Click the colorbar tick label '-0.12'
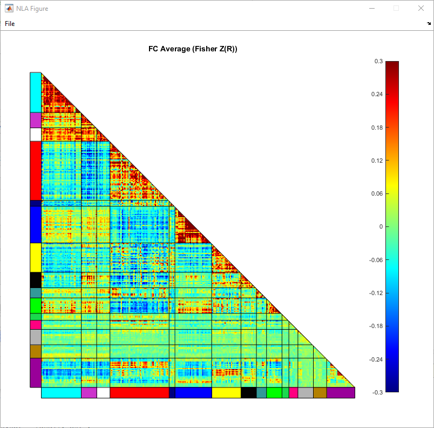The width and height of the screenshot is (434, 428). pyautogui.click(x=376, y=293)
